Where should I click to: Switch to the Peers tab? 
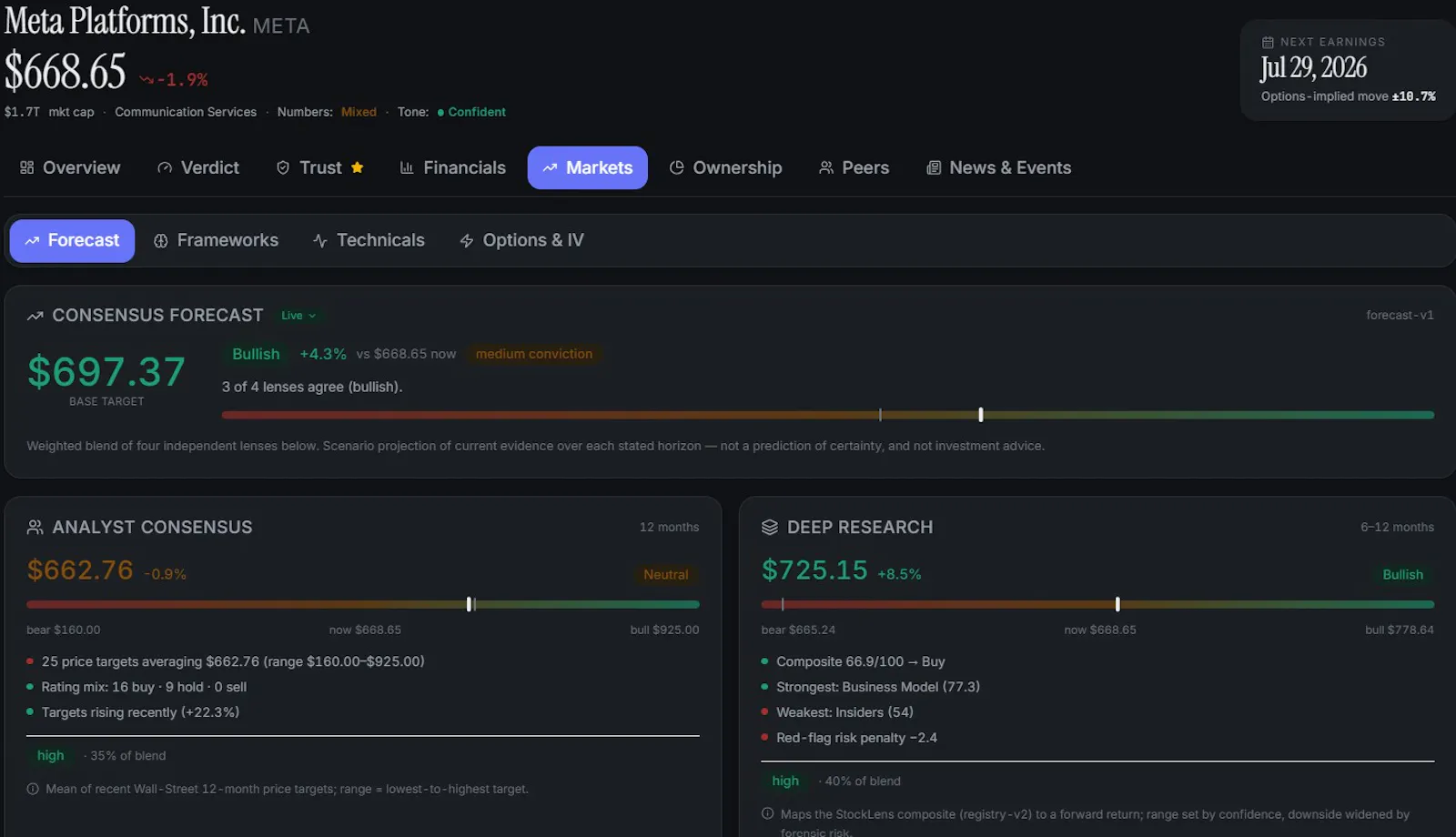click(854, 167)
